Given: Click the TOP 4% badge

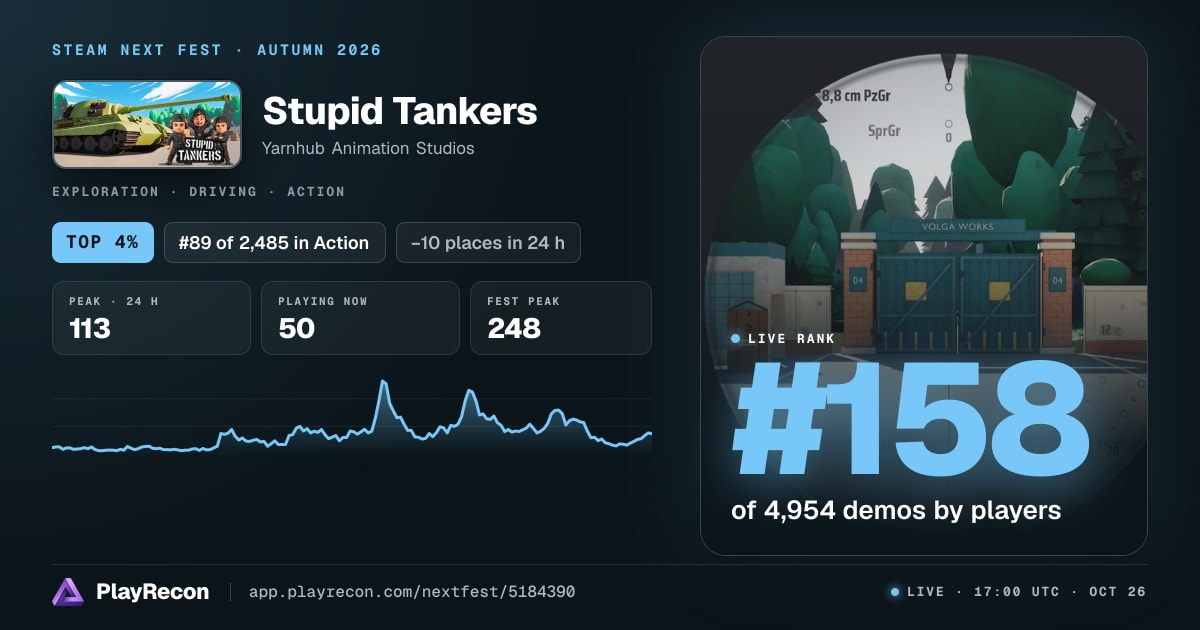Looking at the screenshot, I should pyautogui.click(x=103, y=243).
